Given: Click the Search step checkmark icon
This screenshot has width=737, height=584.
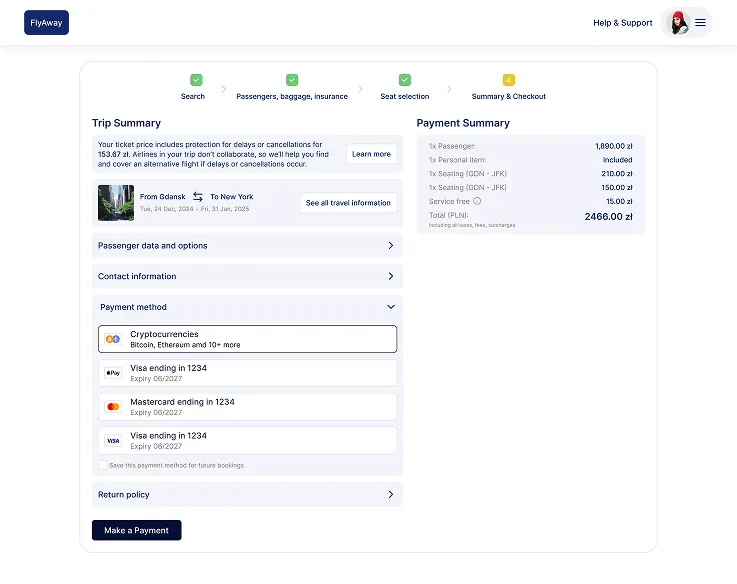Looking at the screenshot, I should (196, 80).
